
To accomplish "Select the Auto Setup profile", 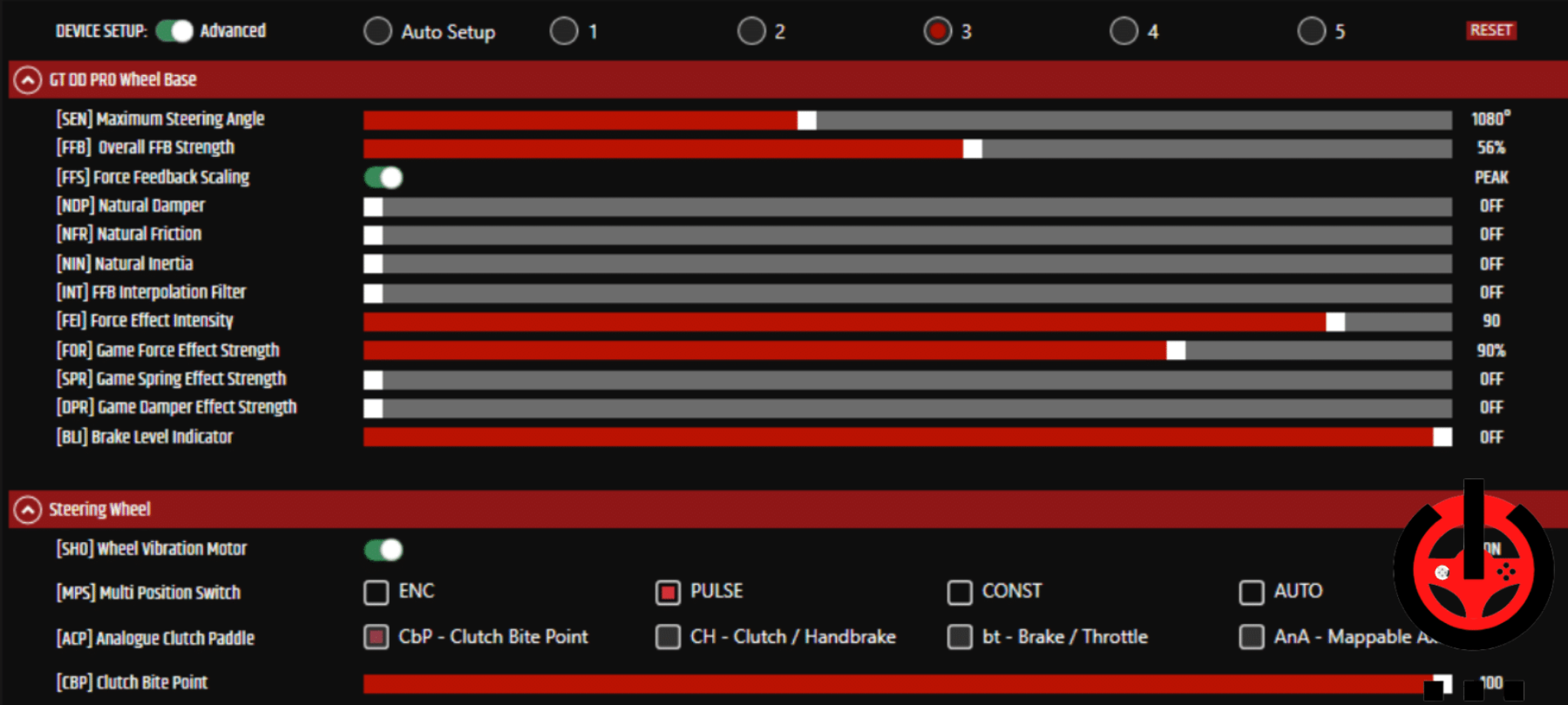I will coord(377,31).
